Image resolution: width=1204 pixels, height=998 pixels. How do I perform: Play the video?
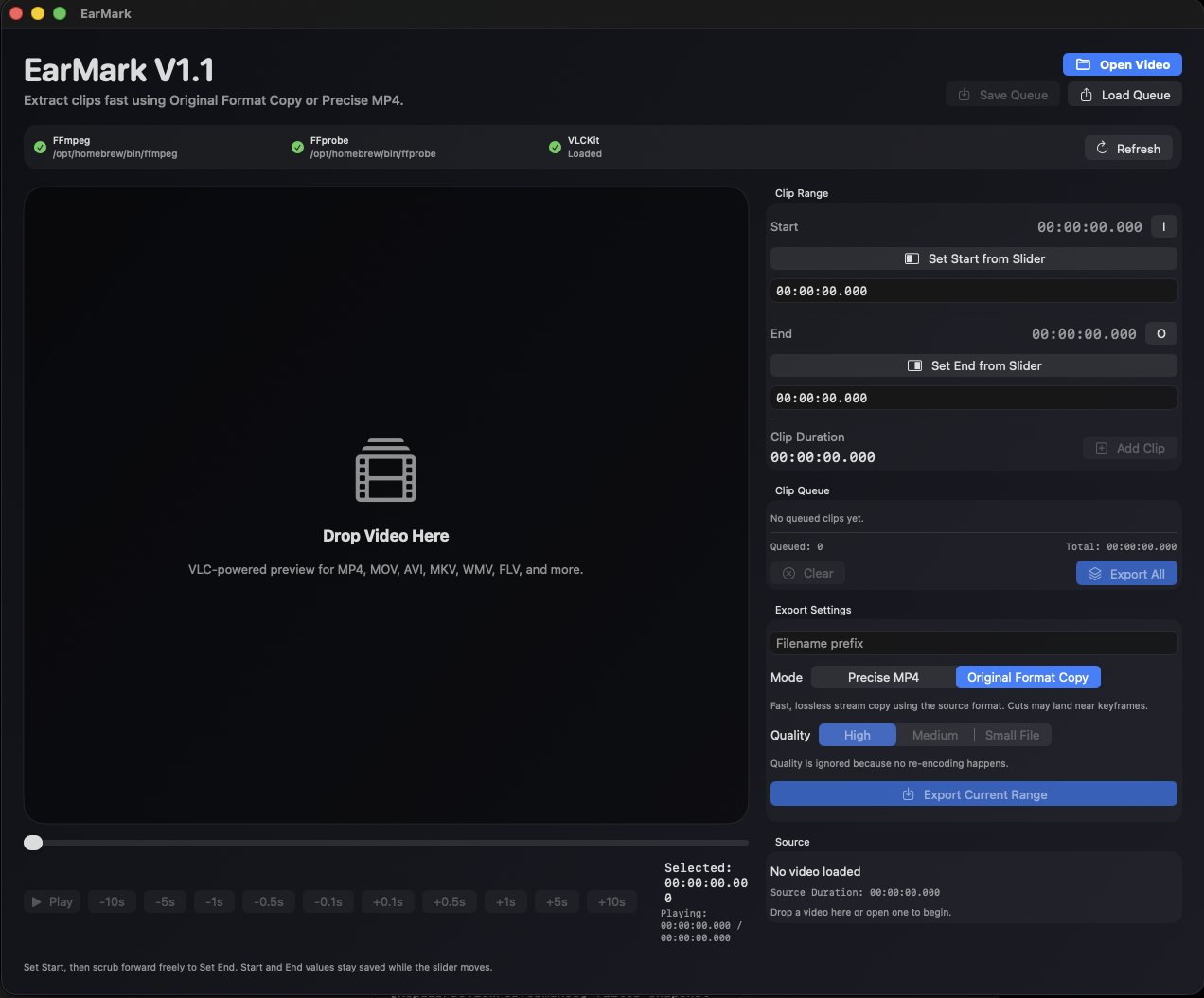pos(52,901)
